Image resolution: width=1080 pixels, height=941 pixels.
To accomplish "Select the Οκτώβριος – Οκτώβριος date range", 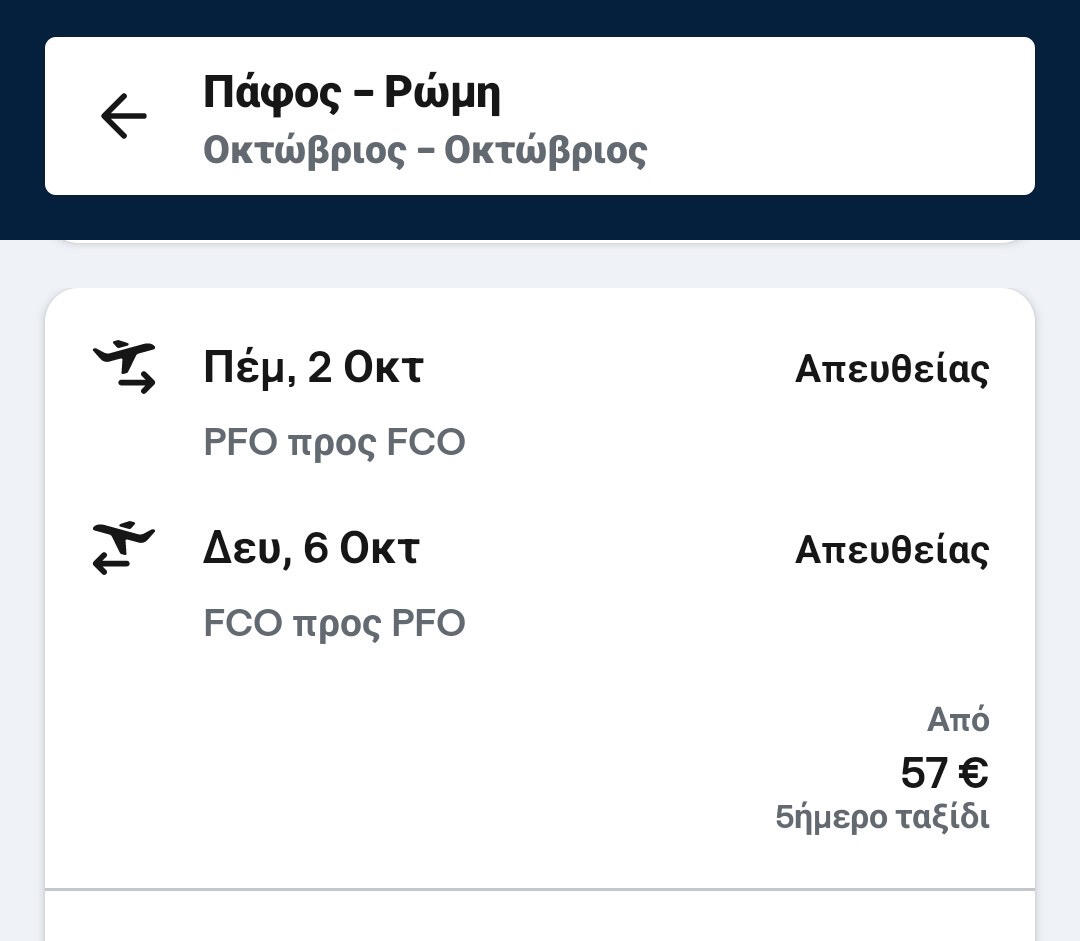I will pyautogui.click(x=425, y=151).
